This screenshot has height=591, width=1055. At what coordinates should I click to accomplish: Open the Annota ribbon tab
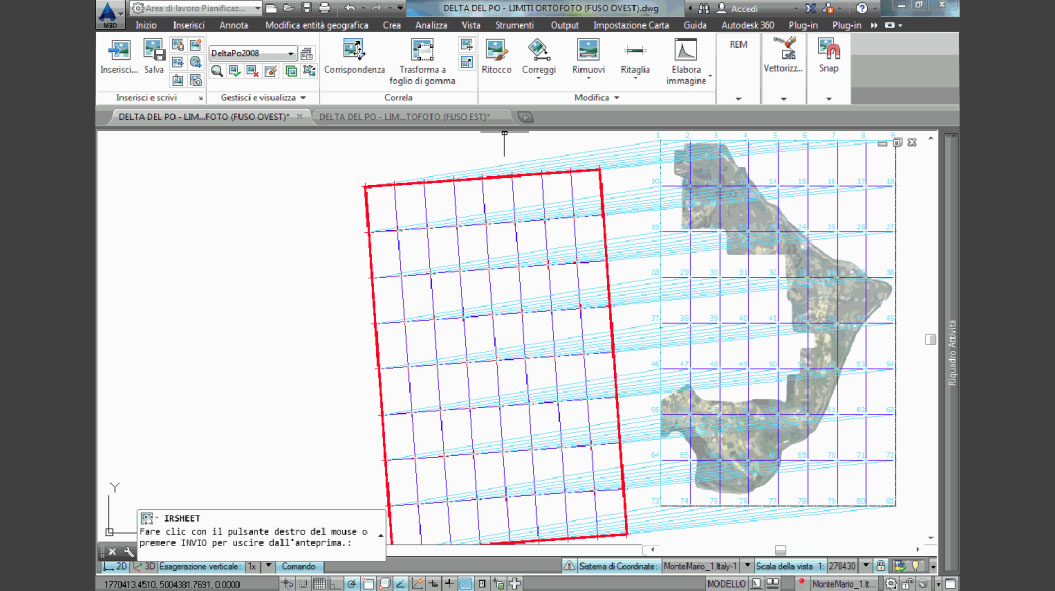[x=233, y=25]
